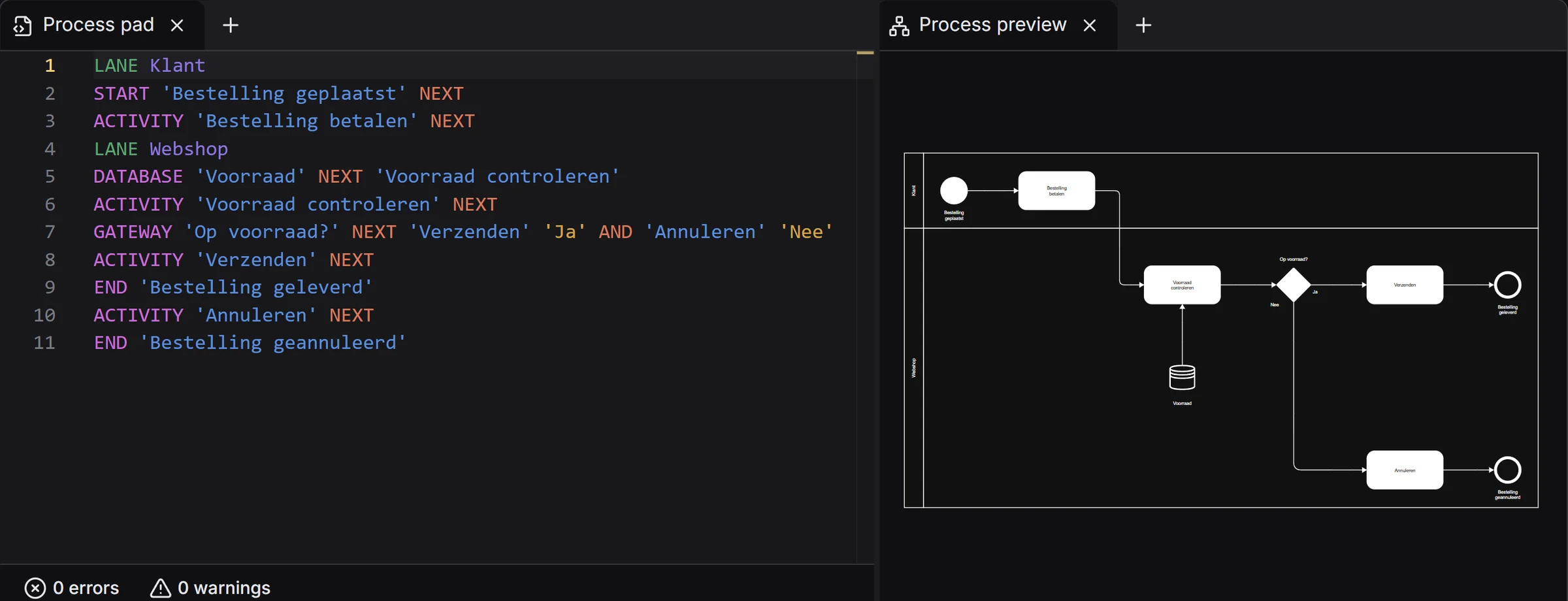The image size is (1568, 601).
Task: Click the Process preview diagram icon
Action: click(899, 25)
